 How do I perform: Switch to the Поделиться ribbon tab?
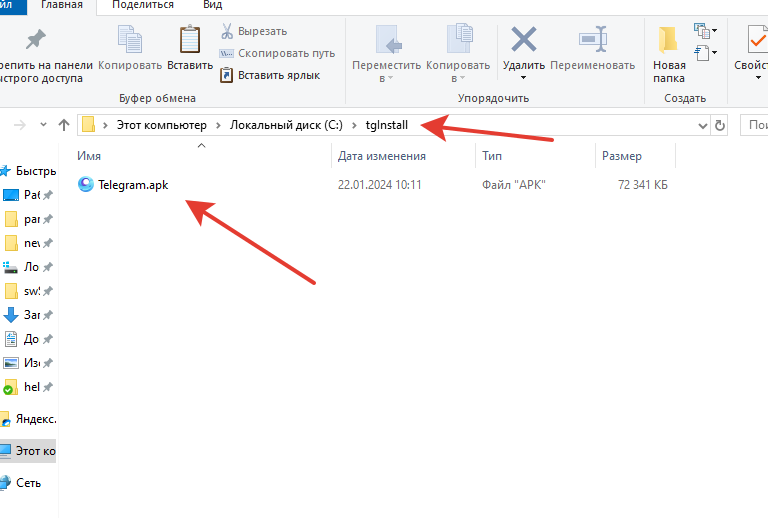143,5
